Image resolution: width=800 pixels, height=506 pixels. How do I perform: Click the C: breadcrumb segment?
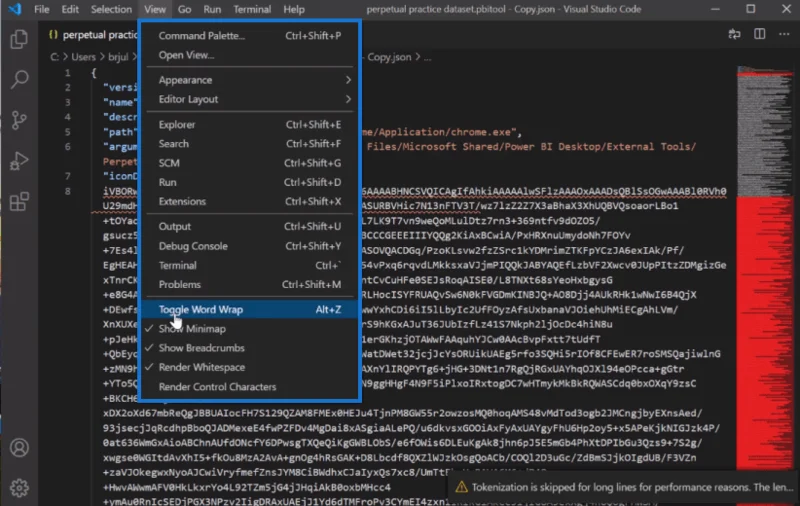pyautogui.click(x=54, y=57)
